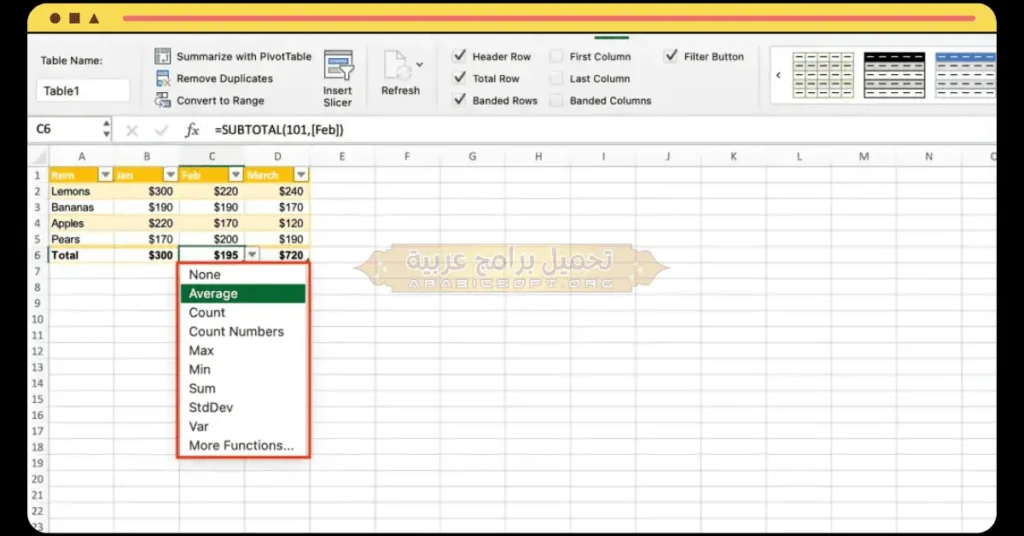Click the cancel X beside formula bar
The height and width of the screenshot is (536, 1024).
pyautogui.click(x=132, y=131)
